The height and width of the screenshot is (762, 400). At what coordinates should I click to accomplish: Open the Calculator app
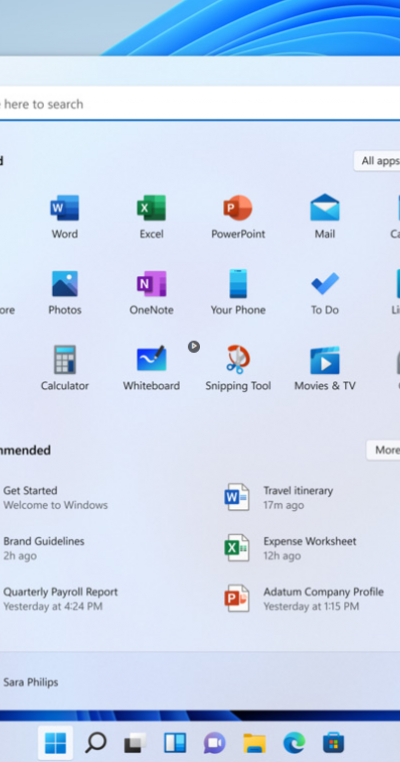pos(65,368)
